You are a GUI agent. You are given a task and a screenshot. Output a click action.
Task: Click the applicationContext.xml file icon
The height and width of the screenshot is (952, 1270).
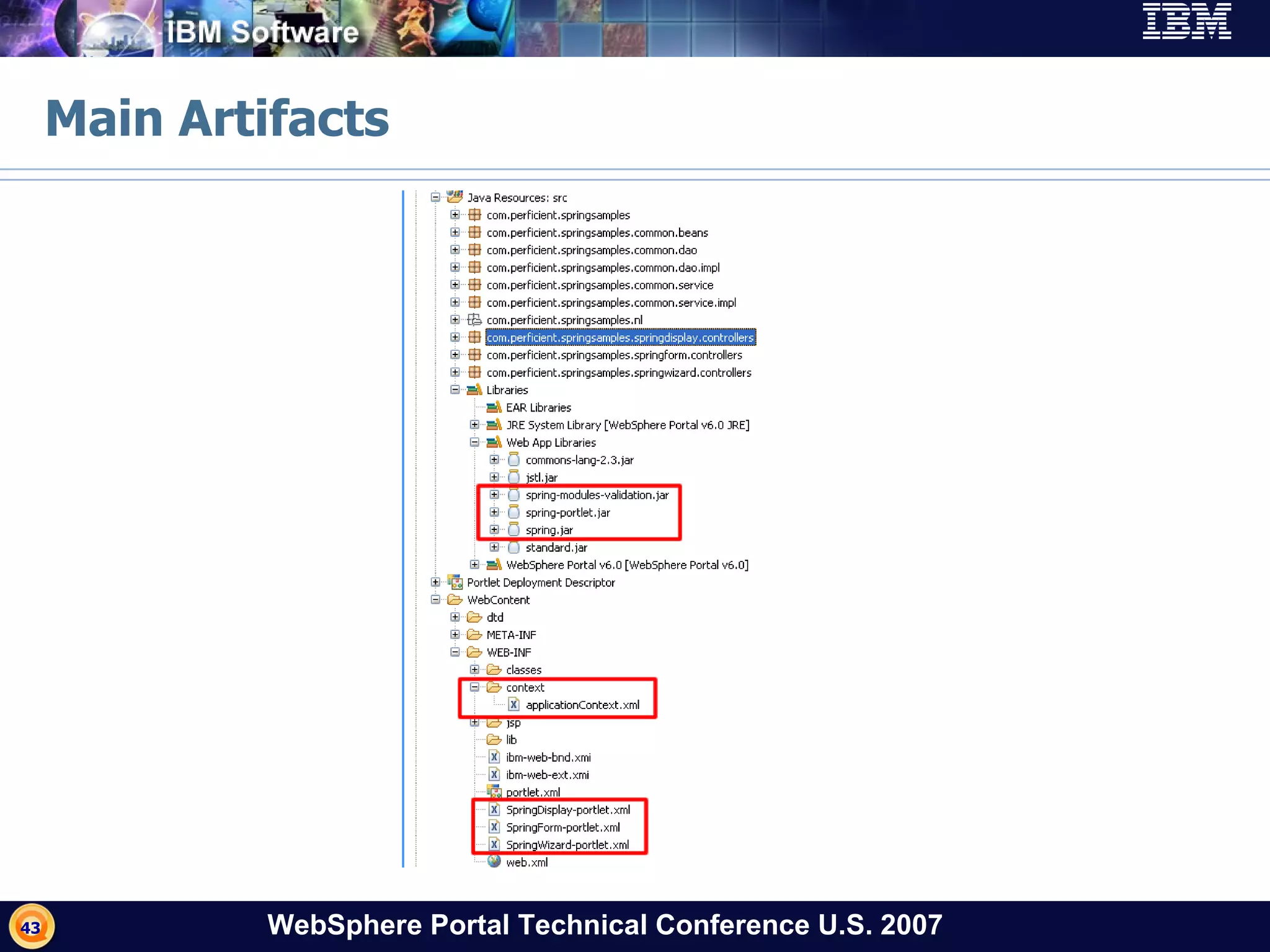tap(513, 705)
